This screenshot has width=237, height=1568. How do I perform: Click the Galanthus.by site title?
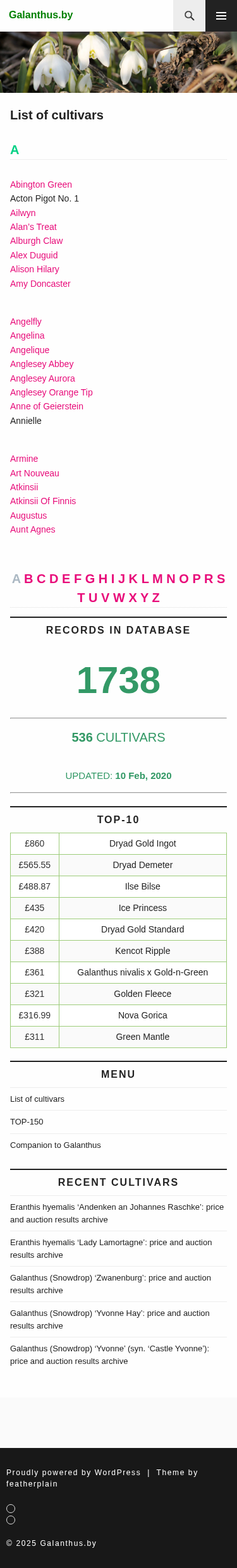click(40, 15)
